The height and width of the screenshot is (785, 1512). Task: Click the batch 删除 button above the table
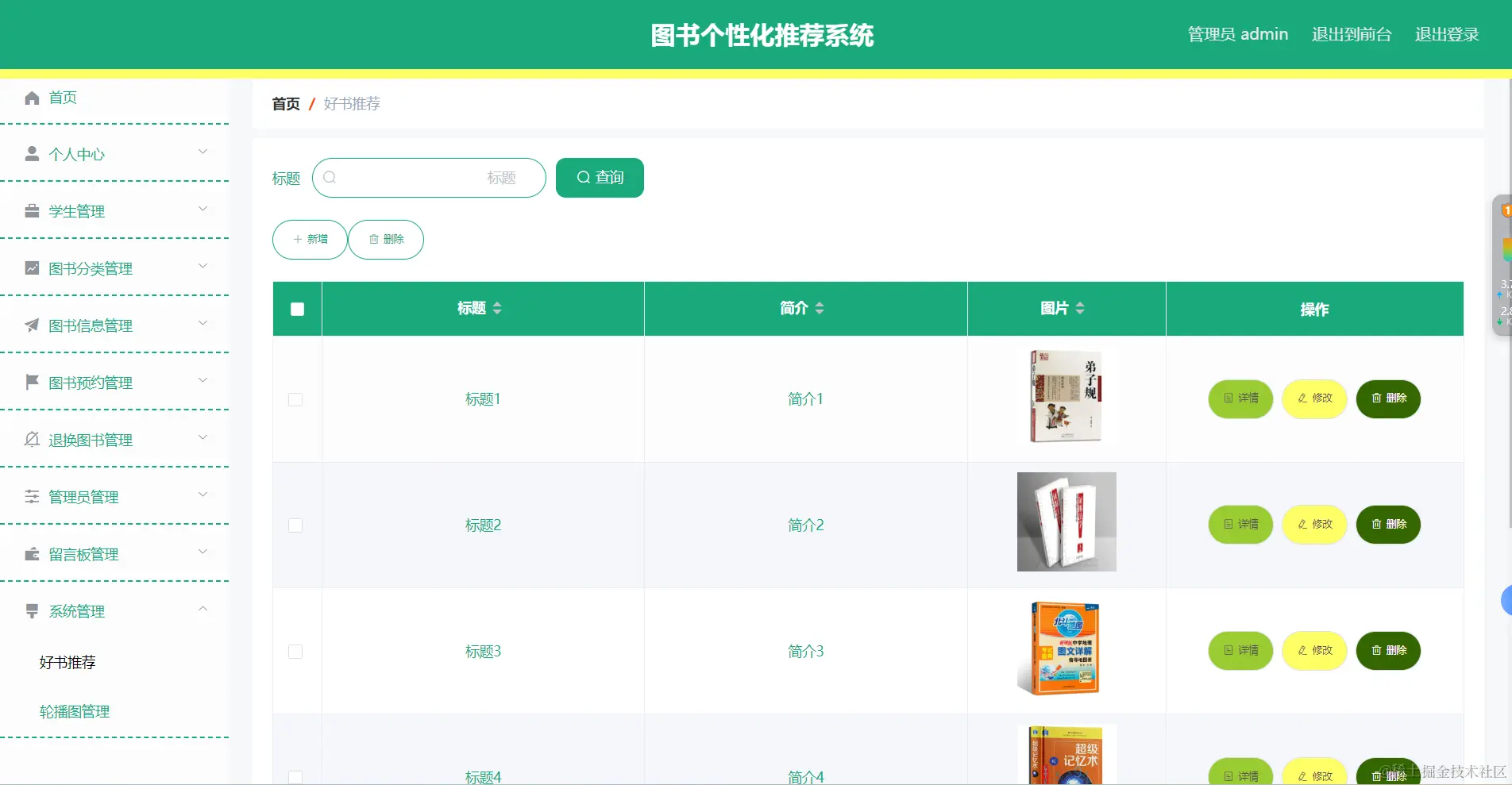click(386, 240)
